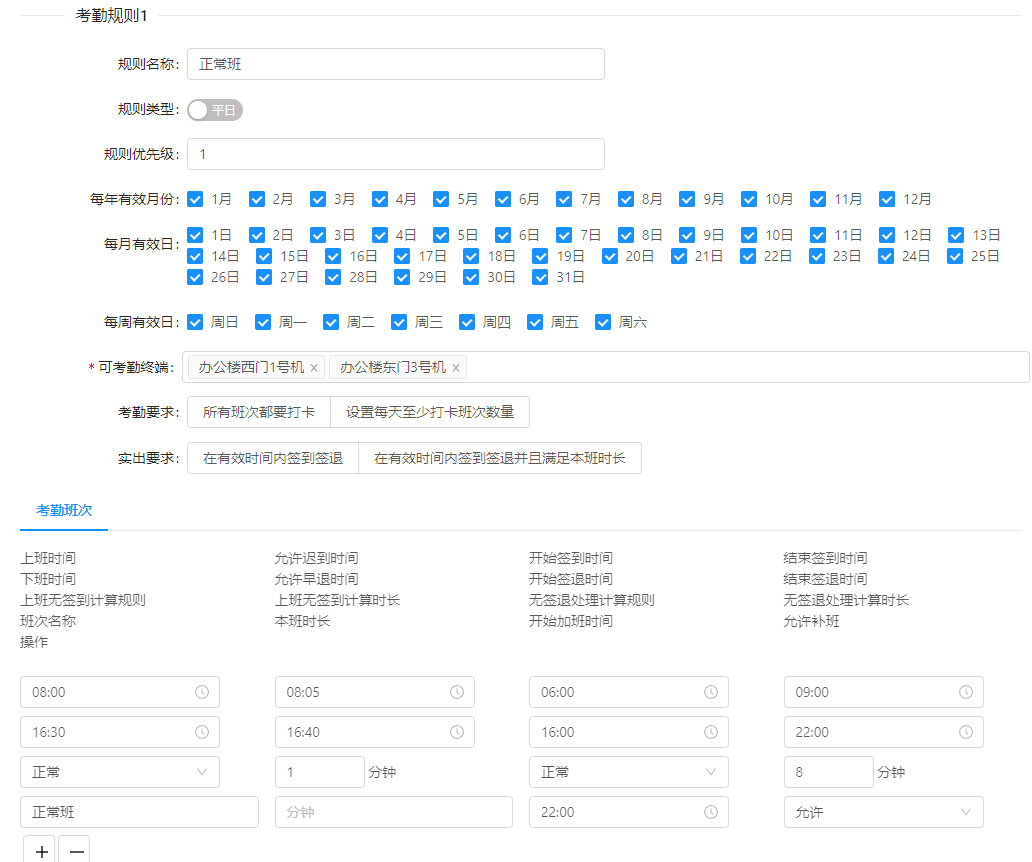Screen dimensions: 1032x862
Task: Choose 在有效时间内签到签退并且满足本班时长 option
Action: click(499, 458)
